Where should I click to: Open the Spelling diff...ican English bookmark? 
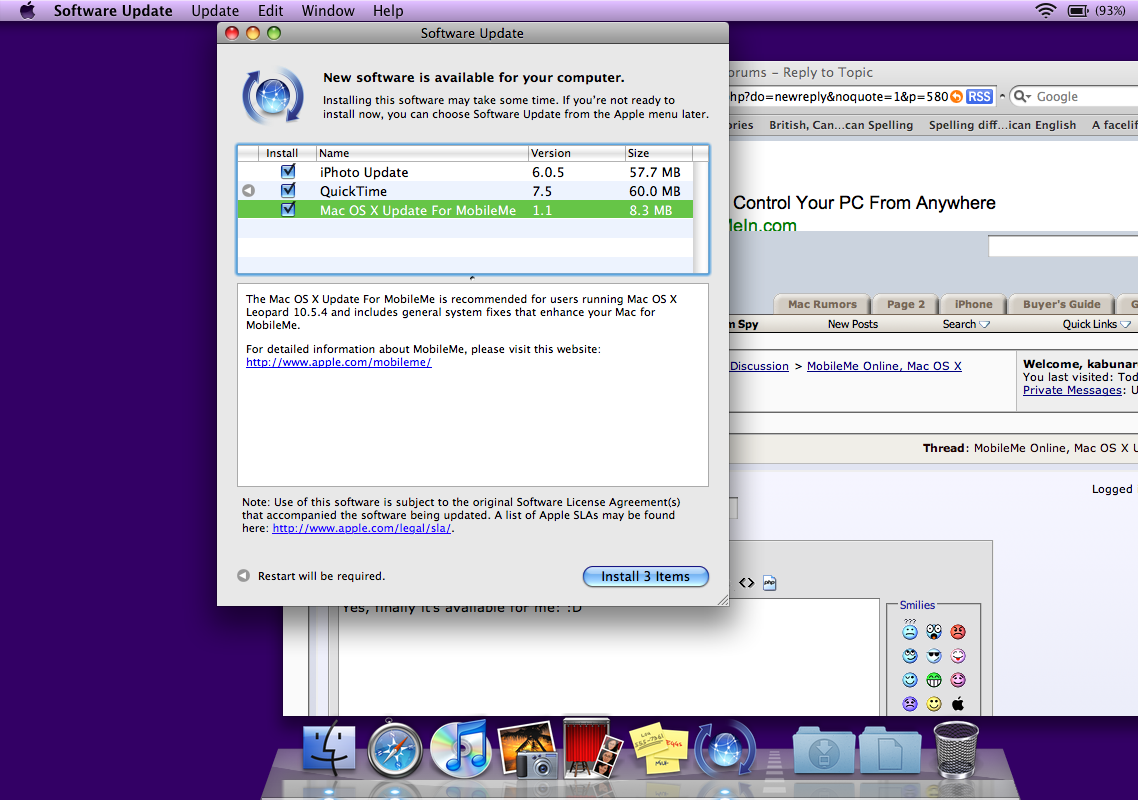(x=1002, y=125)
